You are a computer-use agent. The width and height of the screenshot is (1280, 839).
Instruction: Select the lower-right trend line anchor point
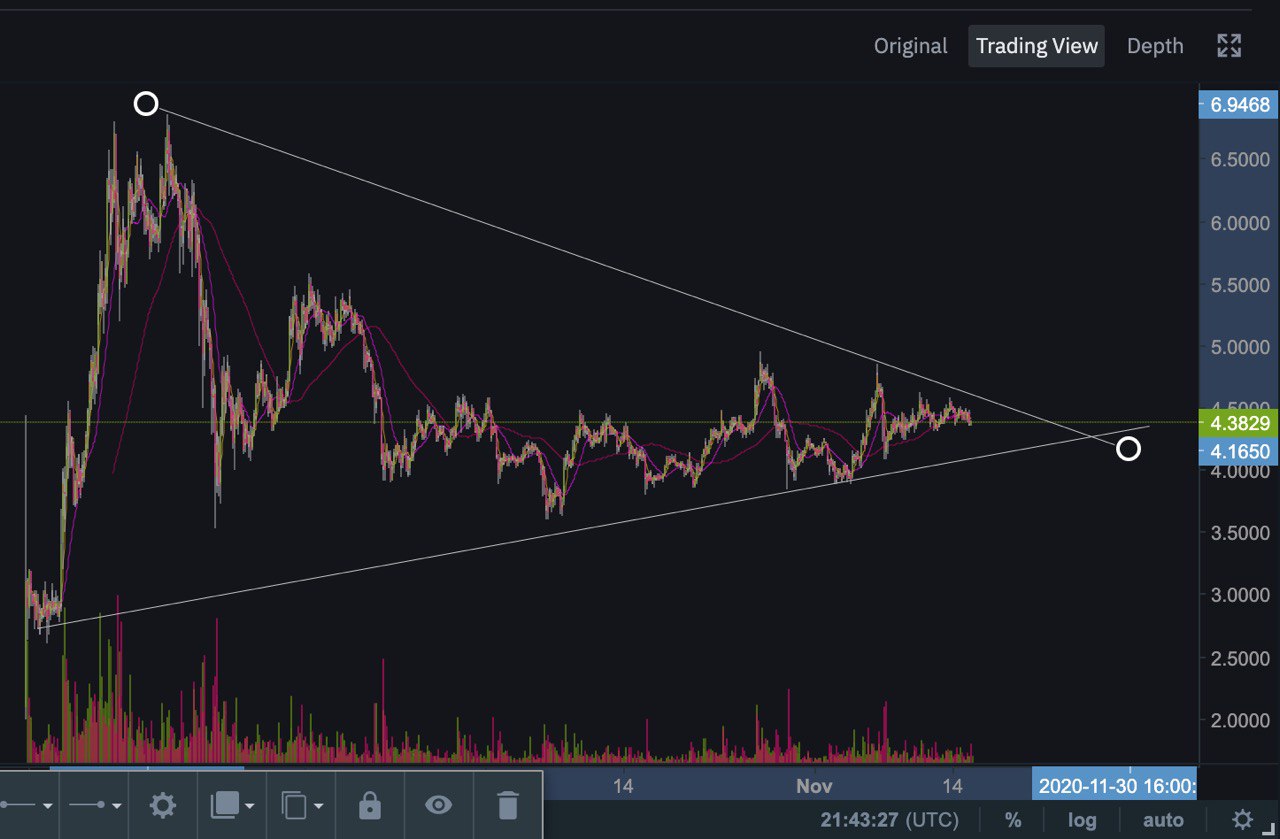[x=1128, y=449]
